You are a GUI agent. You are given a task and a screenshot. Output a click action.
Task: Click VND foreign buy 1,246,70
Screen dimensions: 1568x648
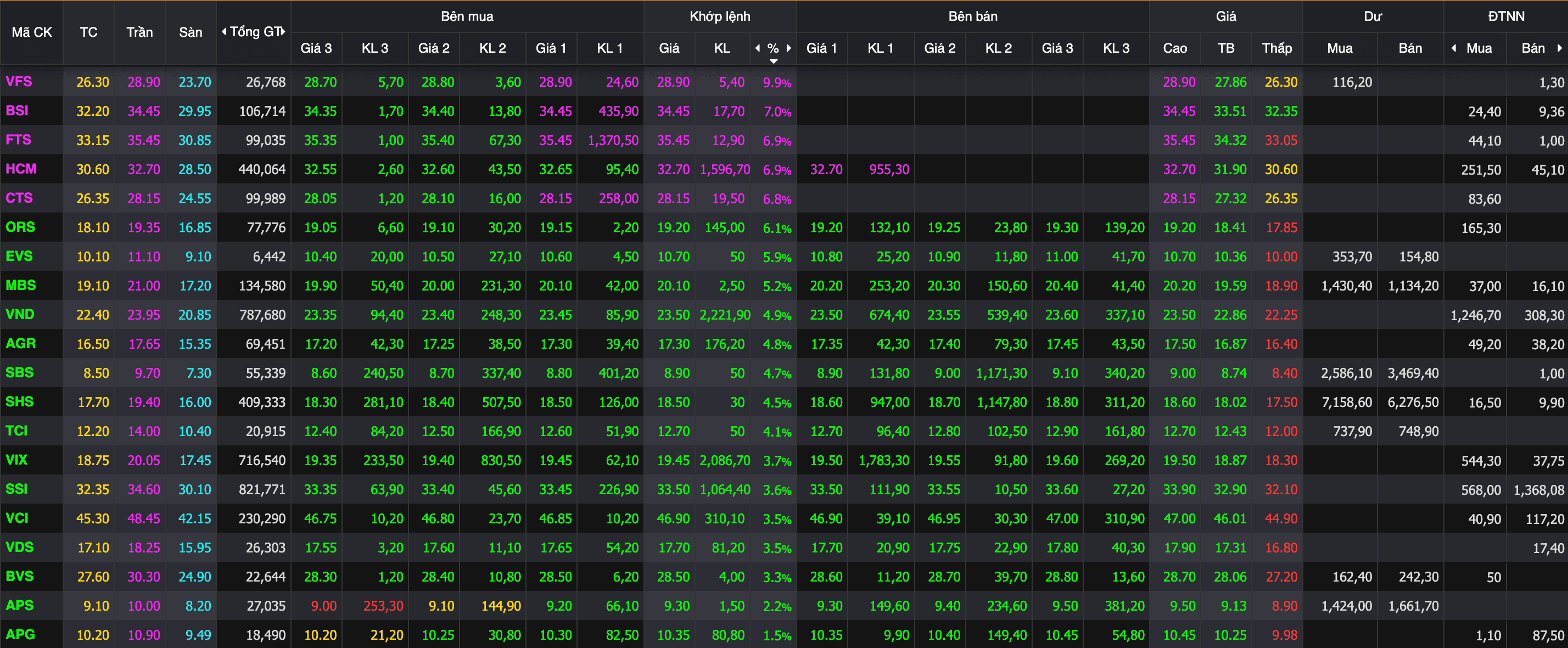pos(1475,315)
